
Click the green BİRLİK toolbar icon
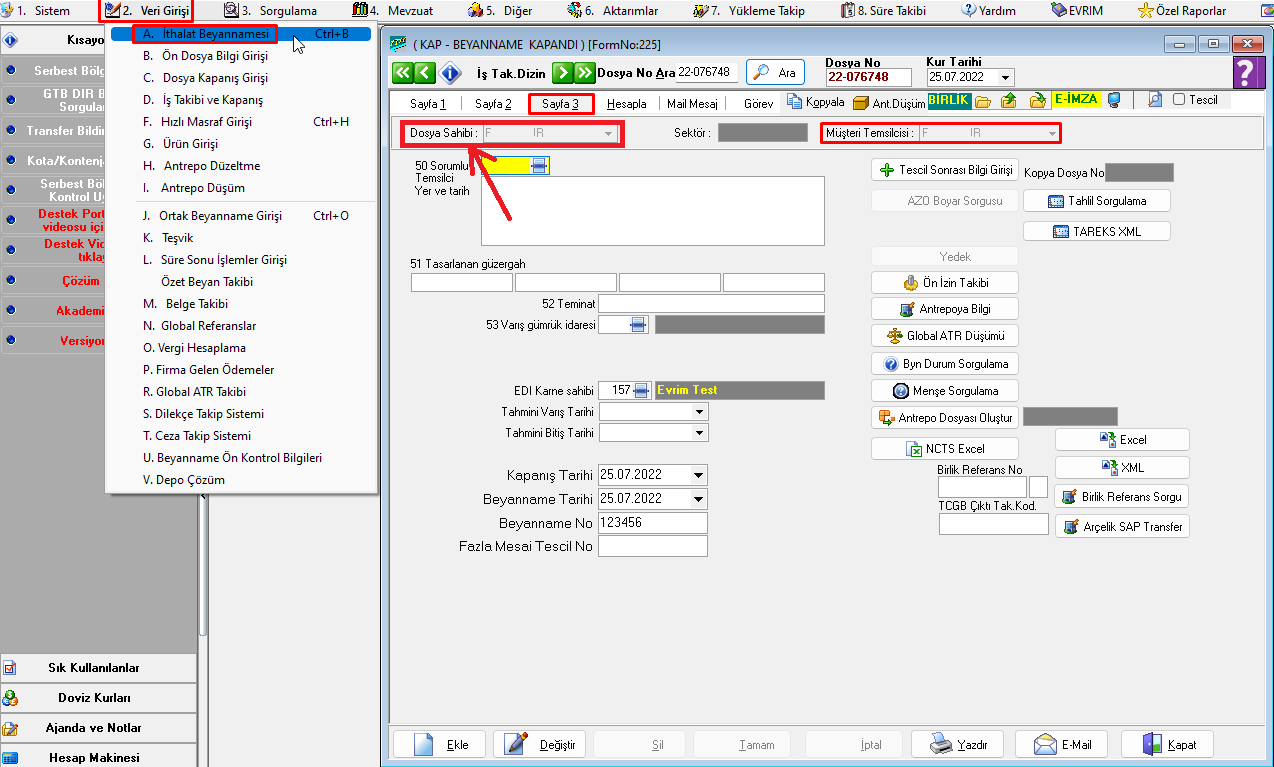tap(949, 100)
